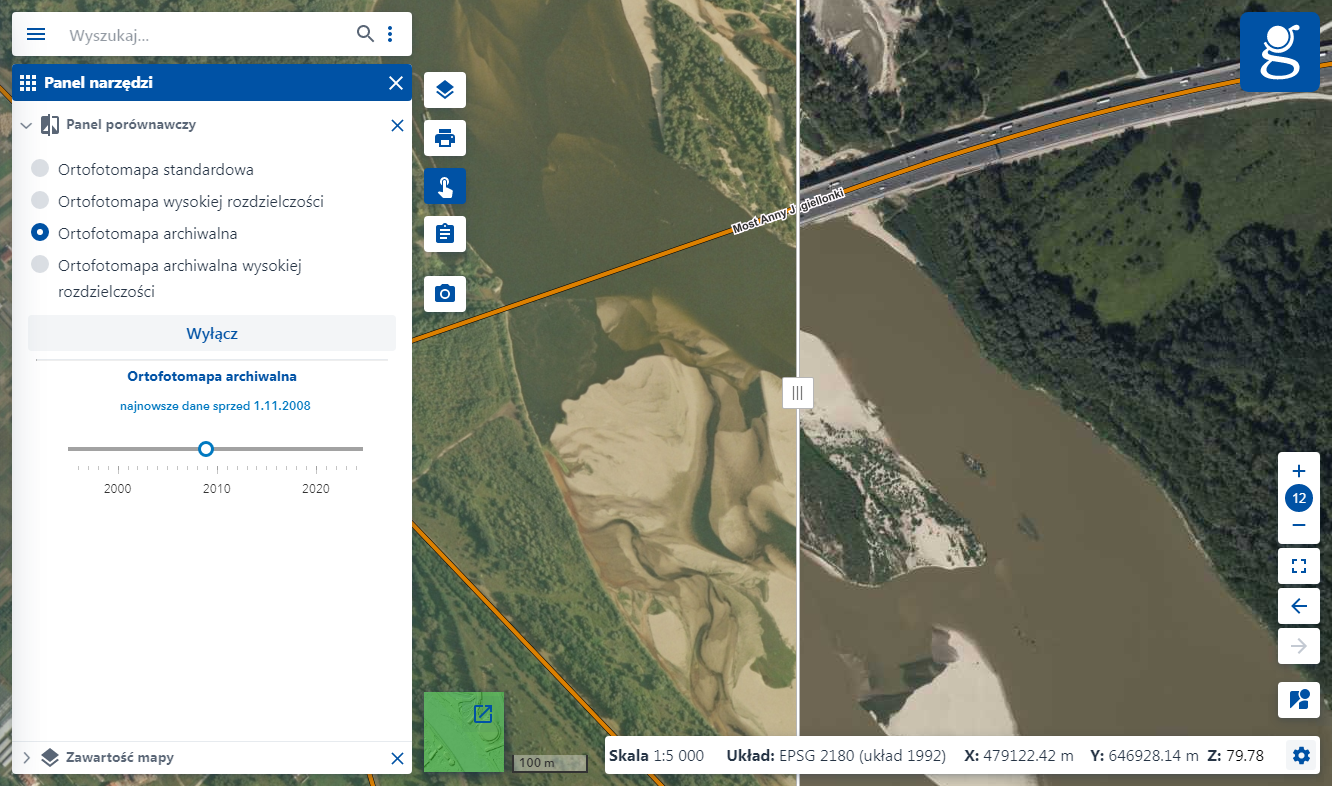
Task: Go back to previous map view
Action: 1299,606
